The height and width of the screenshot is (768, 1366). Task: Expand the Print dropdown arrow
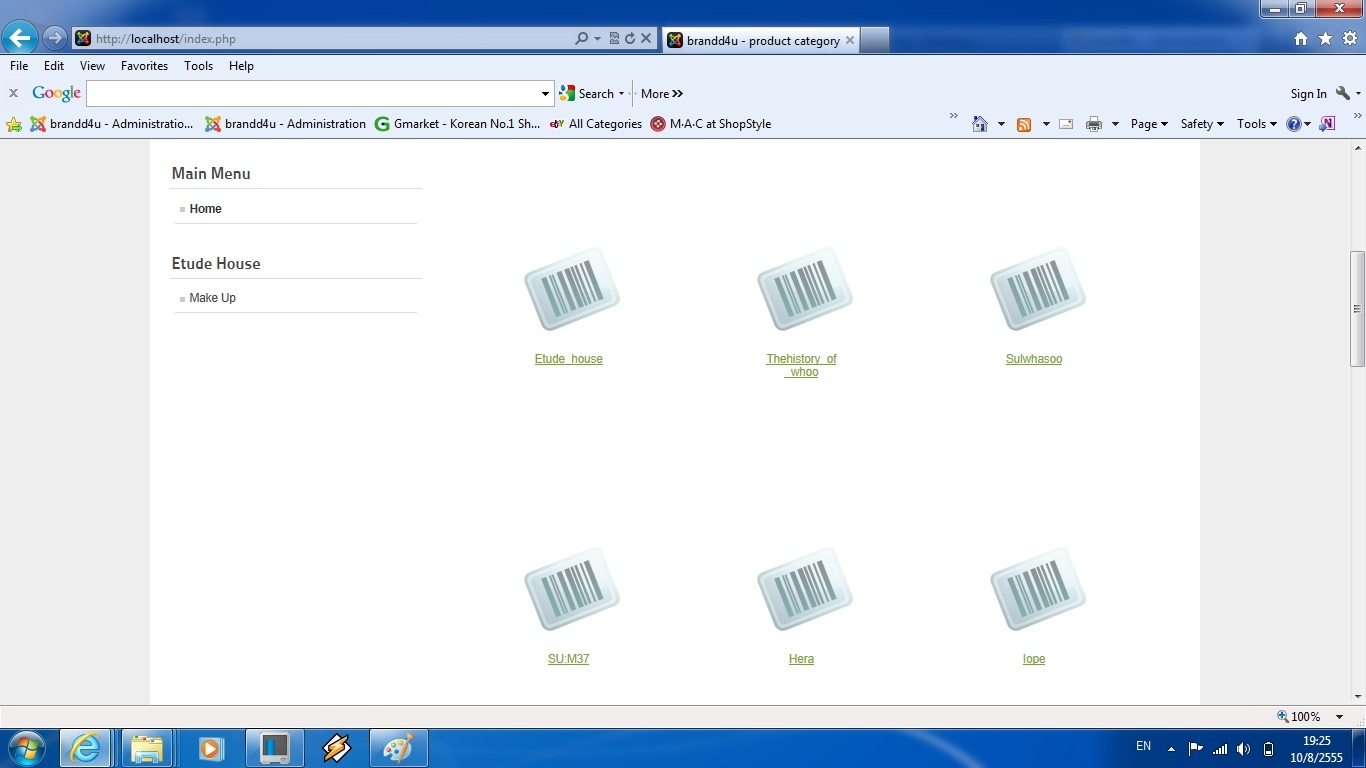(x=1115, y=124)
